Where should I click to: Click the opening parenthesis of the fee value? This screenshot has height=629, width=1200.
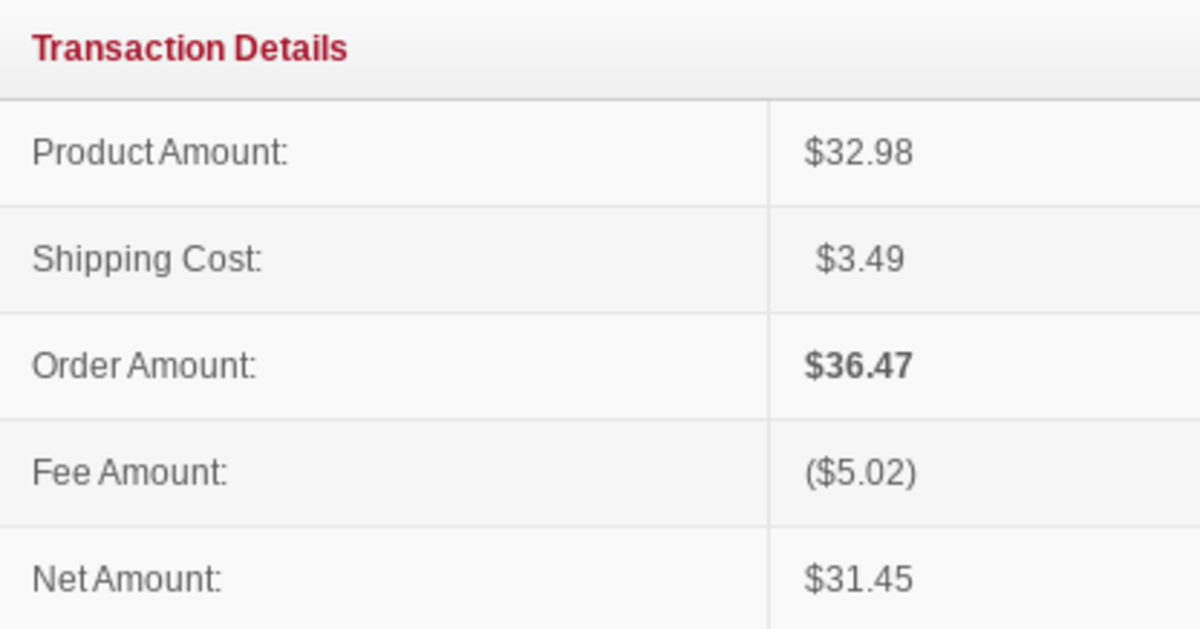808,473
